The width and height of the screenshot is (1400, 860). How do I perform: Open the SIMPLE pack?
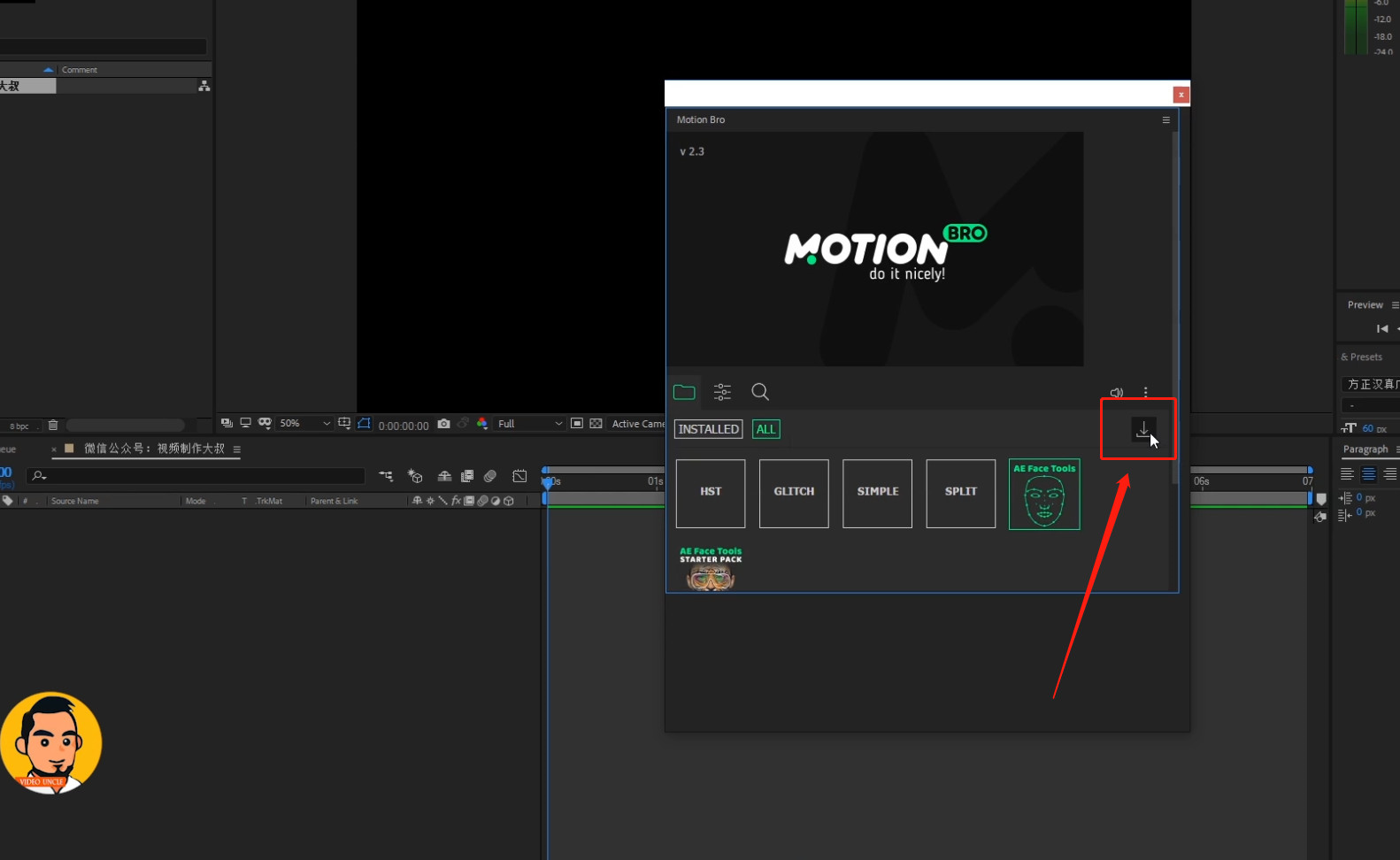point(877,493)
